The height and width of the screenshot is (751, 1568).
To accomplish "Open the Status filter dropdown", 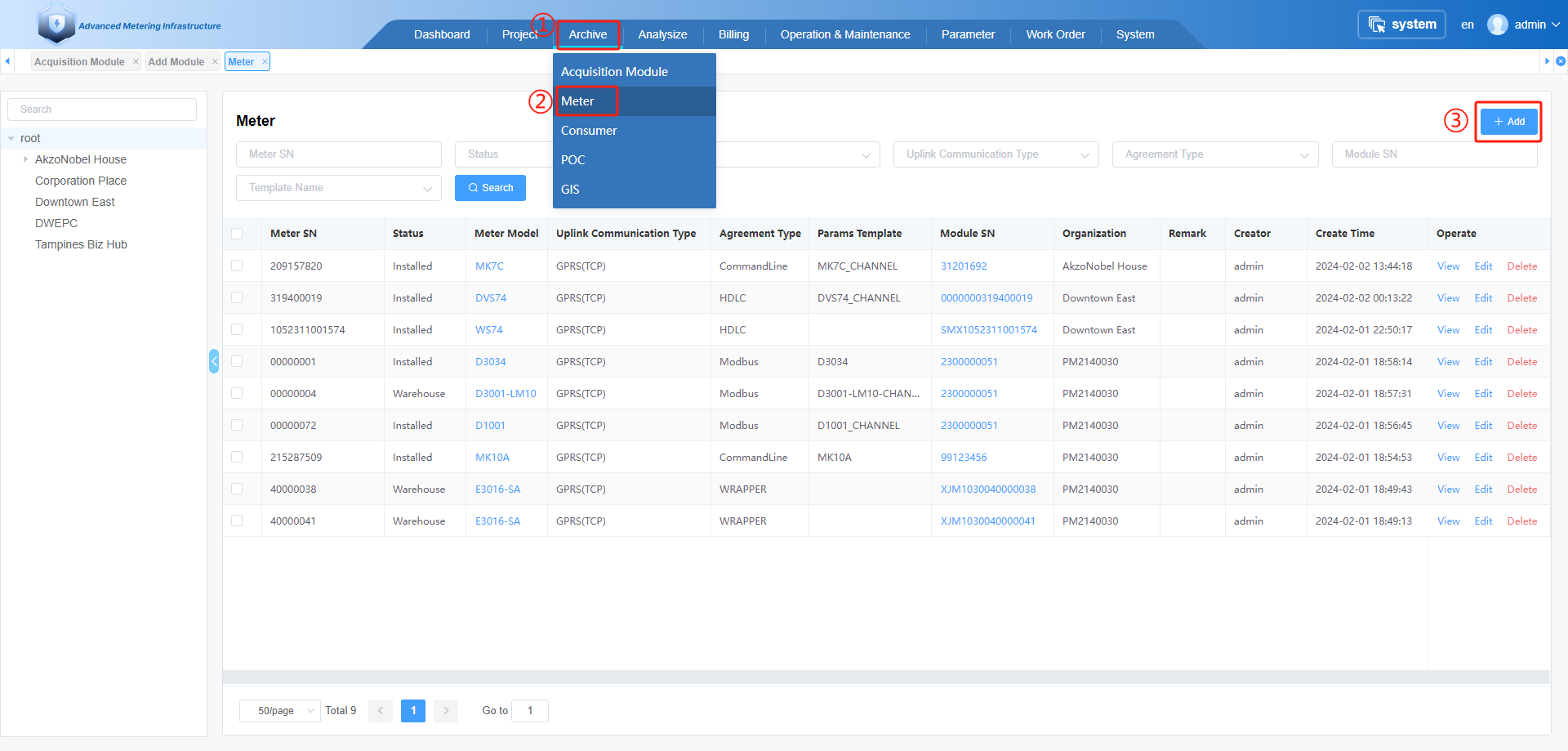I will [504, 154].
